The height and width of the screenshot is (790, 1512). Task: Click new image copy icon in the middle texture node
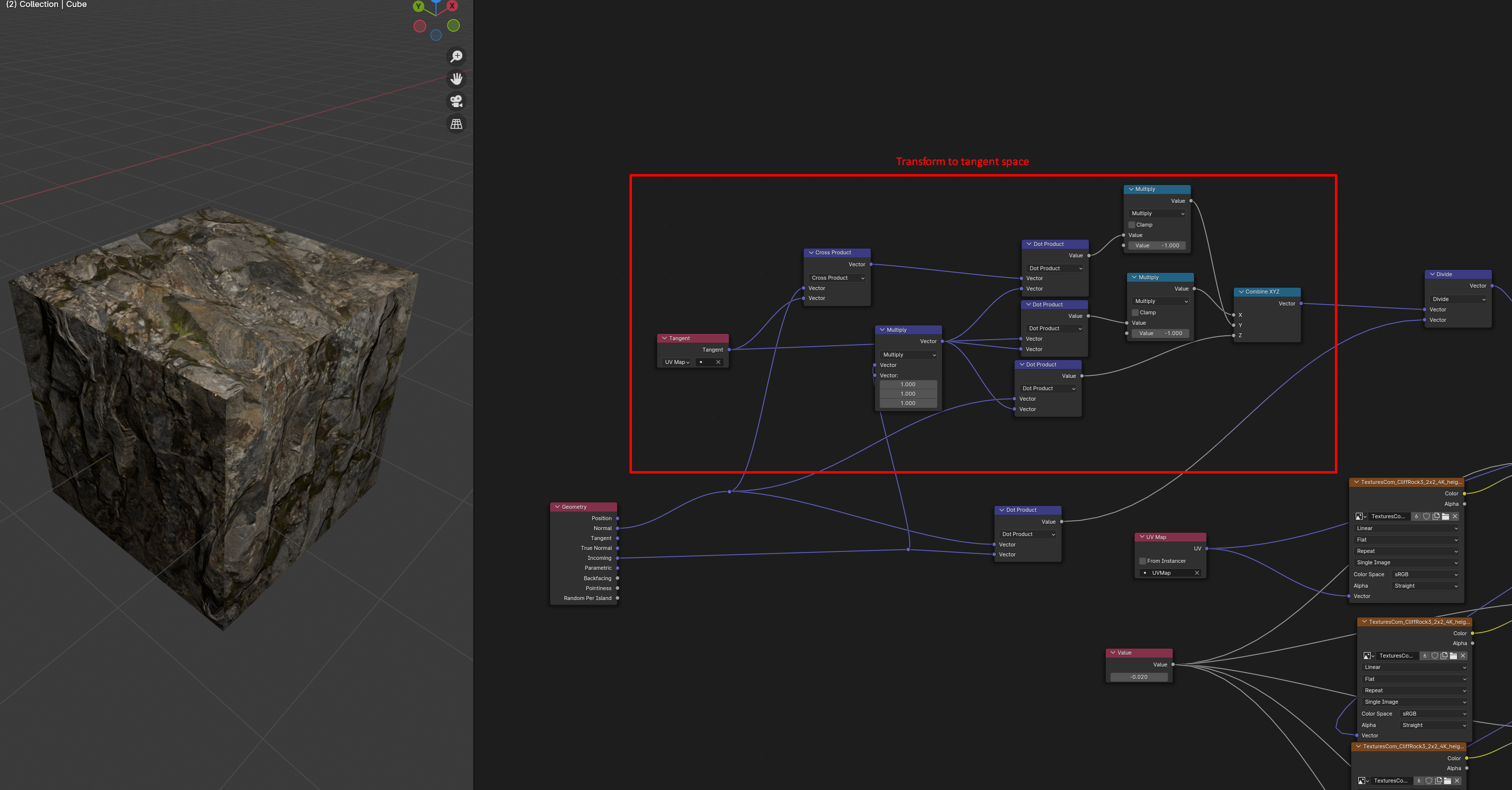click(1444, 656)
